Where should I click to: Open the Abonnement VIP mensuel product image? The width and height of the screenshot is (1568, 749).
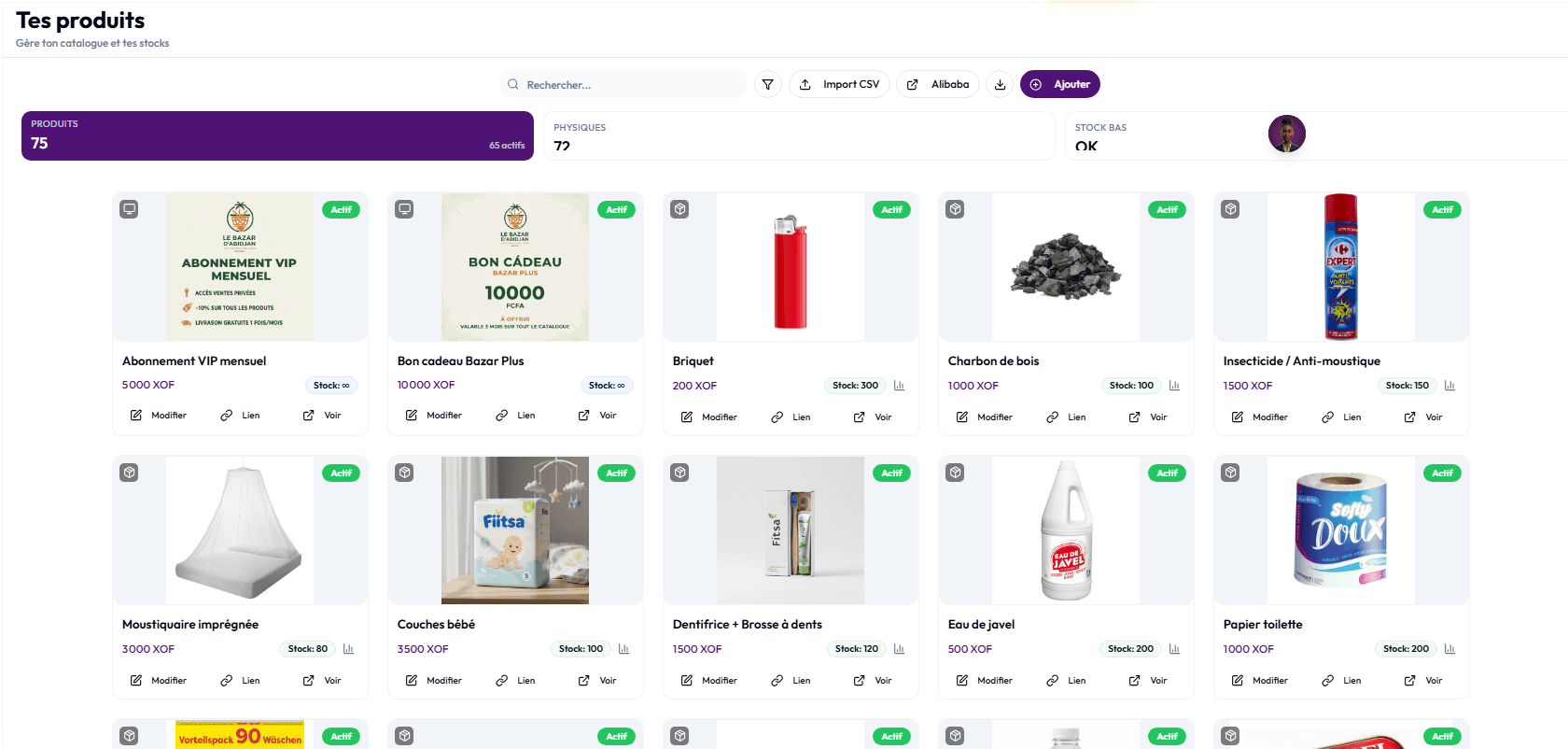tap(240, 267)
